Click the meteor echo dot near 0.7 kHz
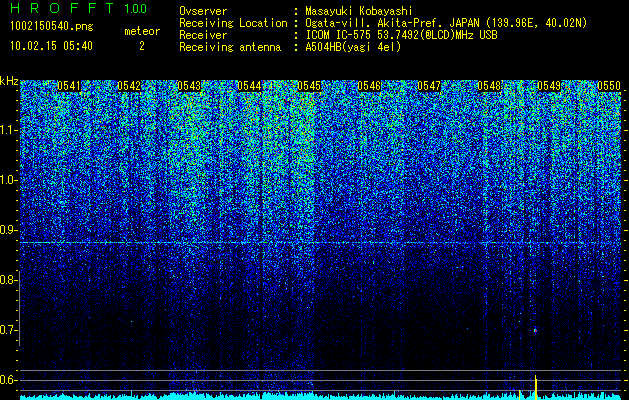629x400 pixels. point(535,331)
